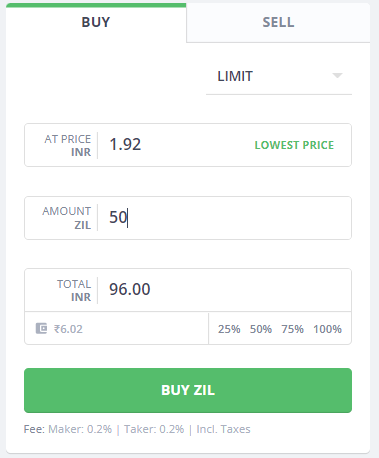Image resolution: width=379 pixels, height=458 pixels.
Task: Click the TOTAL INR field showing 96.00
Action: (225, 289)
